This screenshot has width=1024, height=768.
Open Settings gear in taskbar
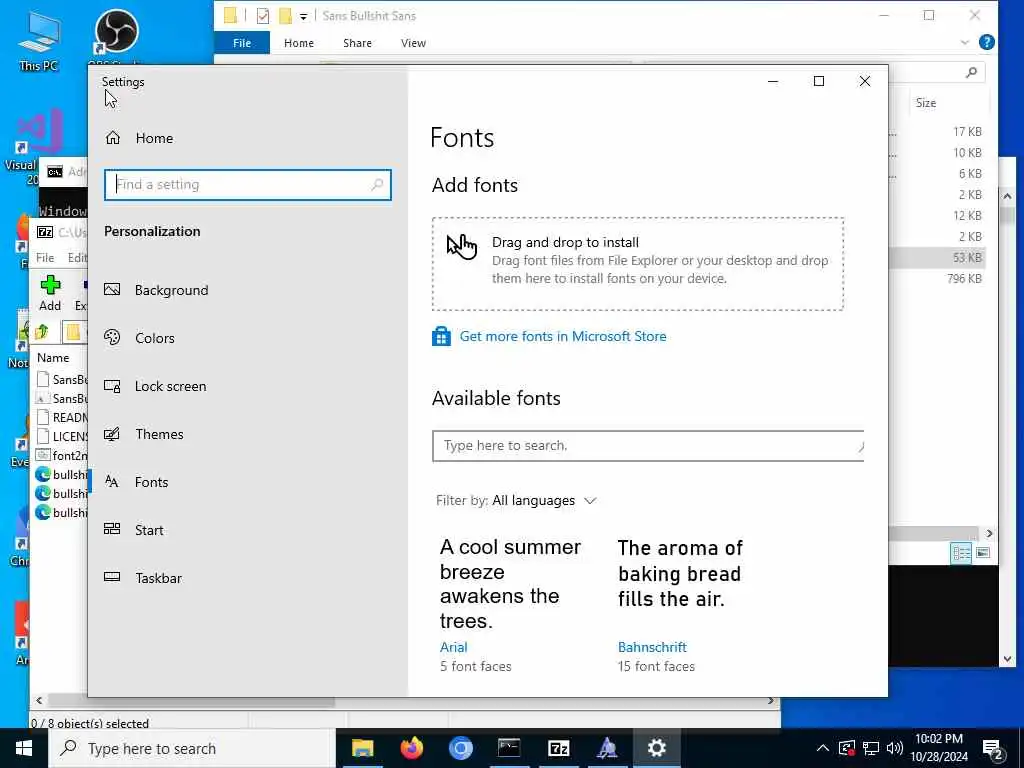click(x=656, y=748)
